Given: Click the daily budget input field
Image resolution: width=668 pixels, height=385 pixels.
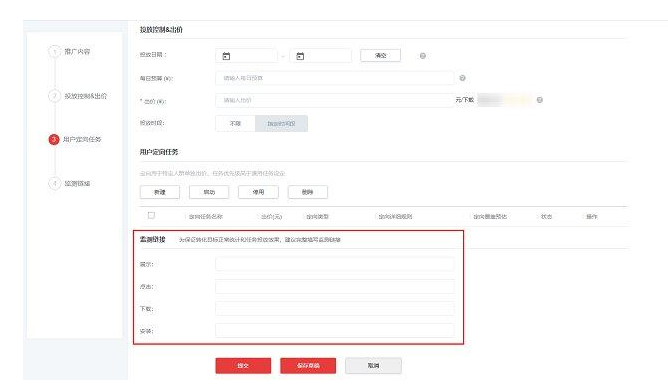Looking at the screenshot, I should 335,78.
